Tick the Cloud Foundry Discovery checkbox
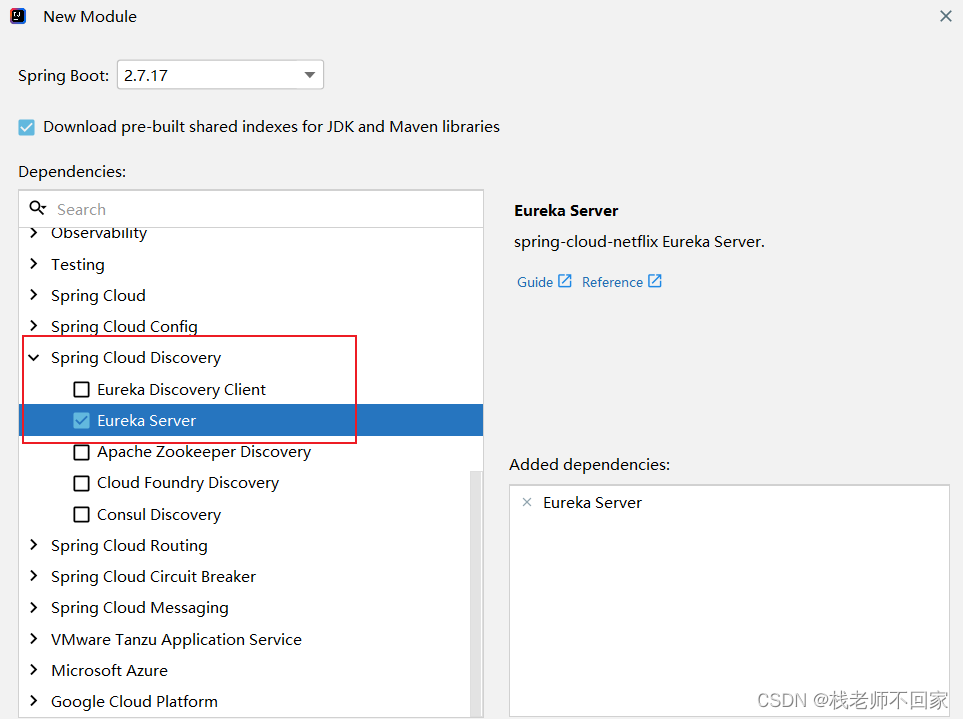This screenshot has height=719, width=963. [x=81, y=483]
